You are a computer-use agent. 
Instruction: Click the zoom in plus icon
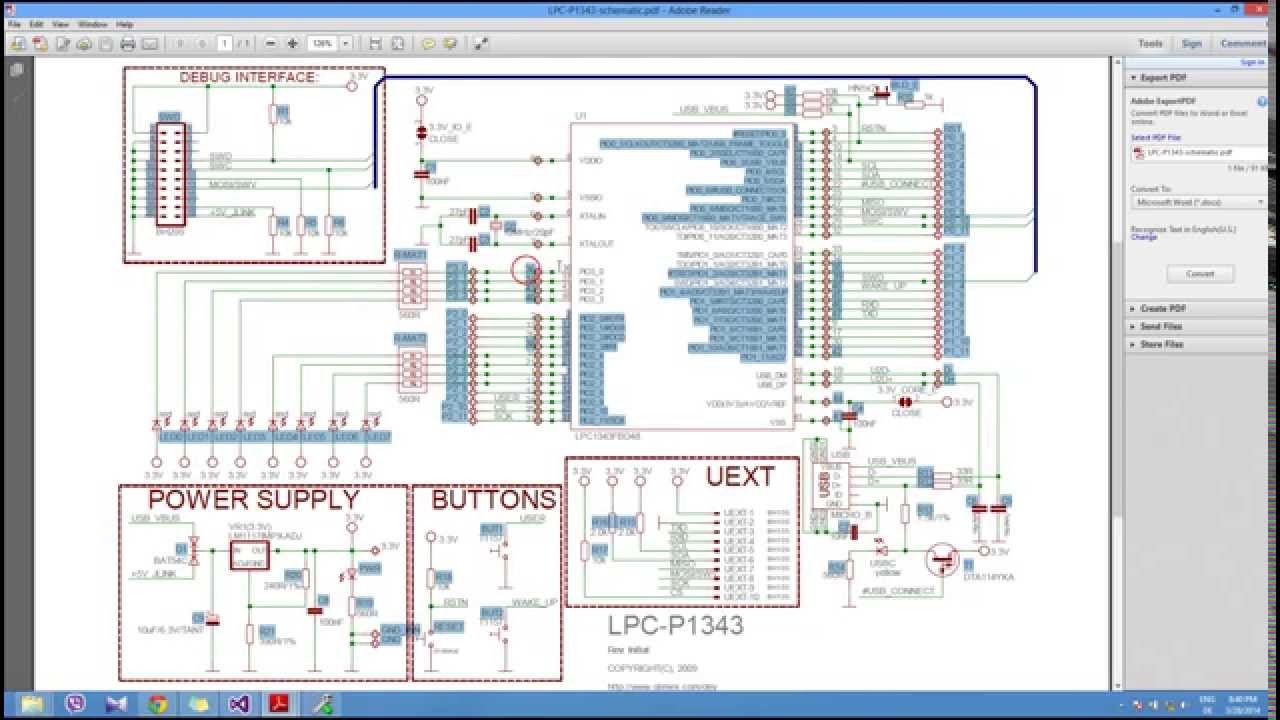coord(292,44)
